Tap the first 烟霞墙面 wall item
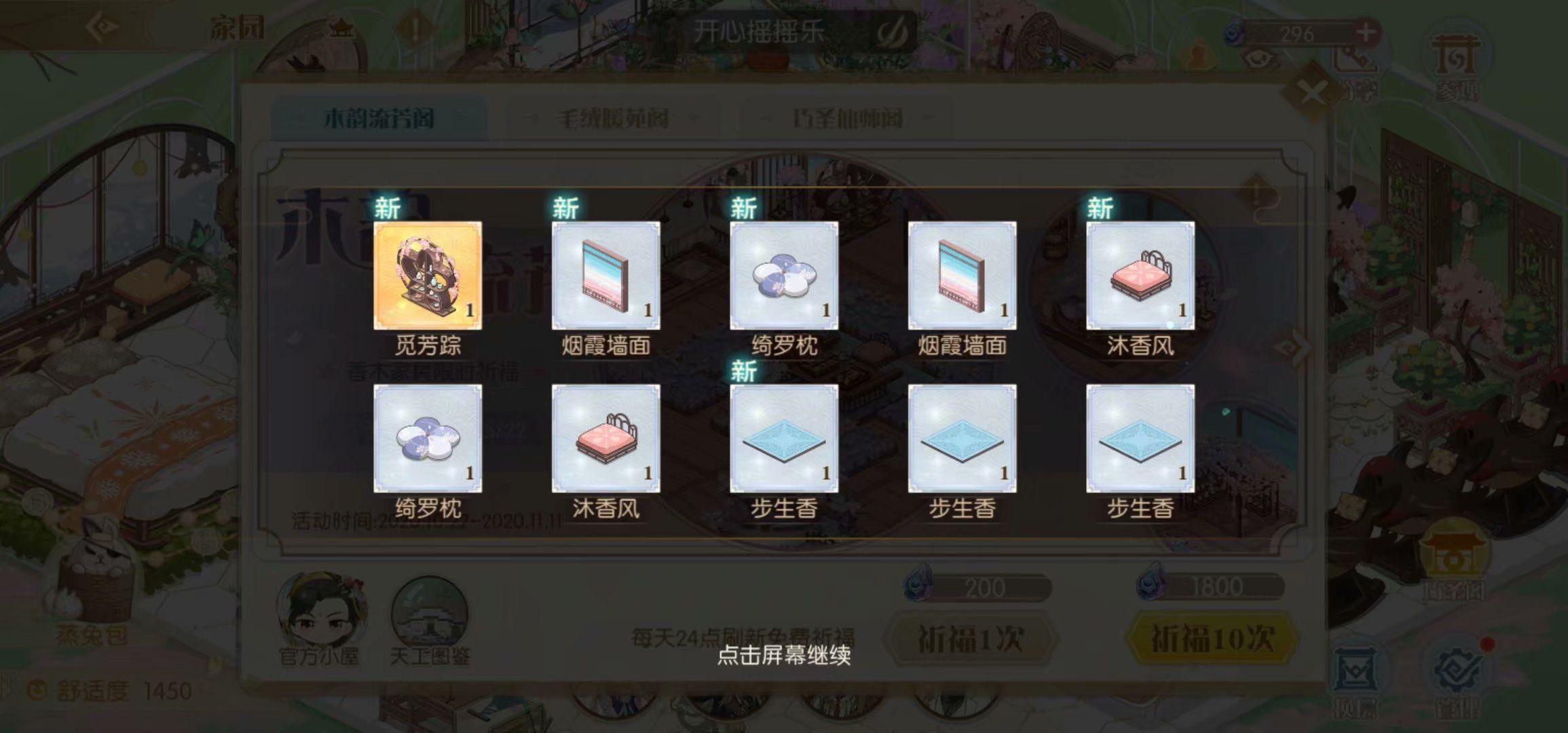 pyautogui.click(x=605, y=276)
